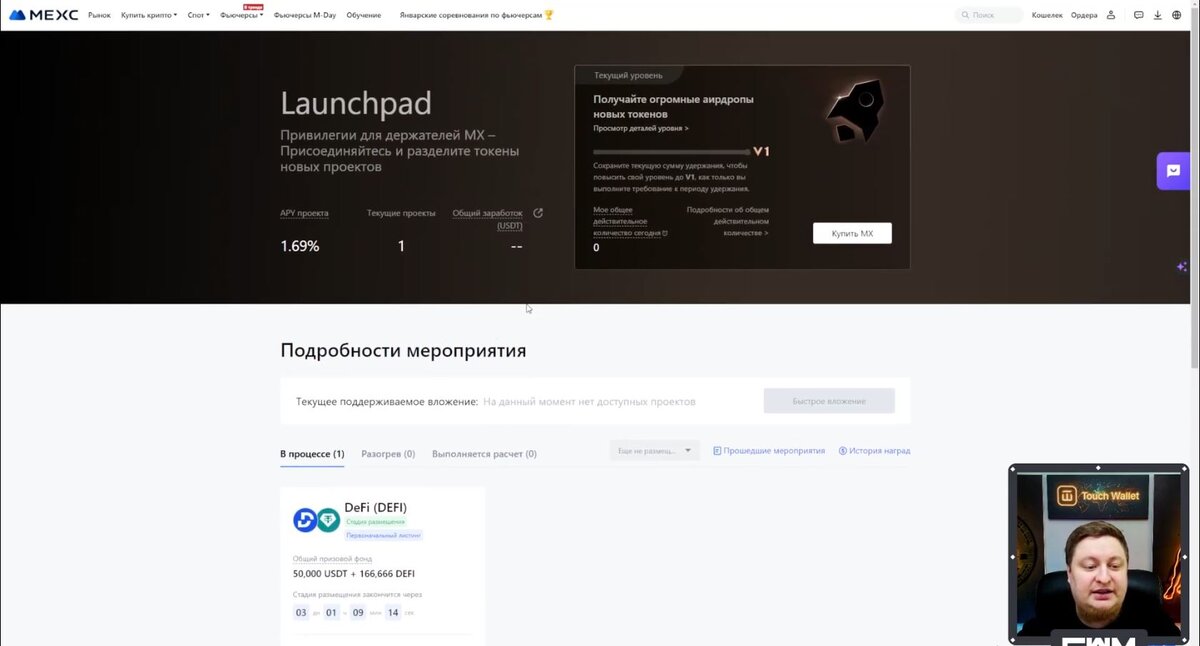Click the 1.69% project APY value

coord(300,245)
